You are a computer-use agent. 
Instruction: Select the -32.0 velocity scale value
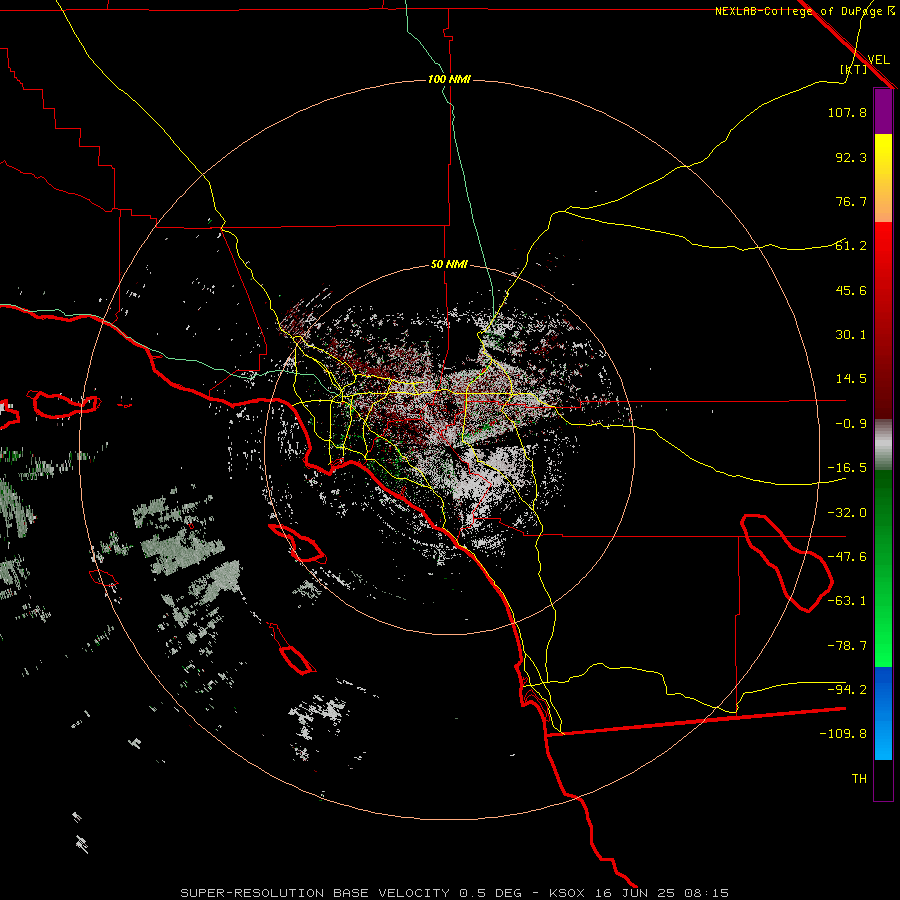(x=847, y=513)
